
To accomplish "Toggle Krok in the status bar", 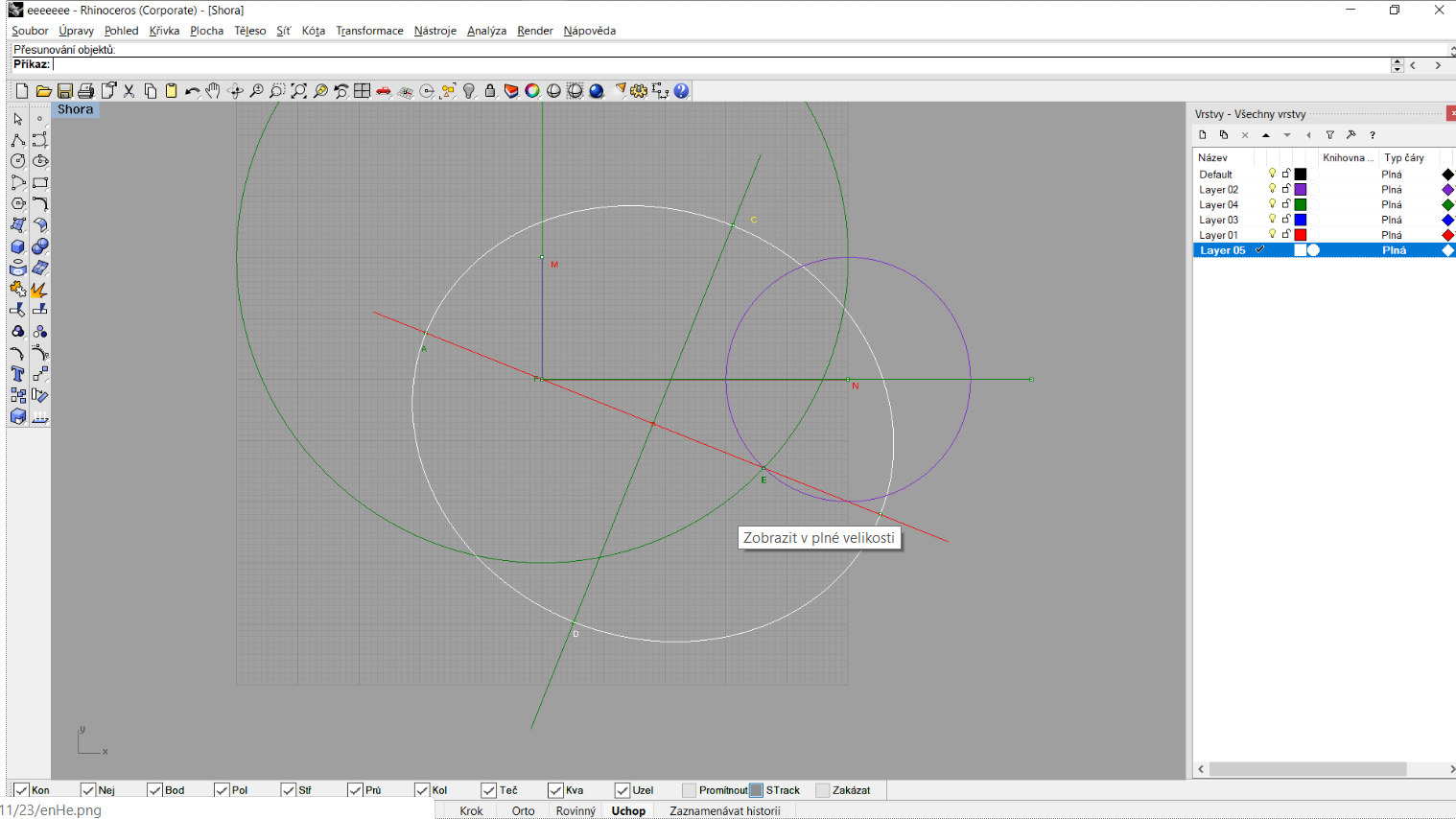I will tap(471, 810).
